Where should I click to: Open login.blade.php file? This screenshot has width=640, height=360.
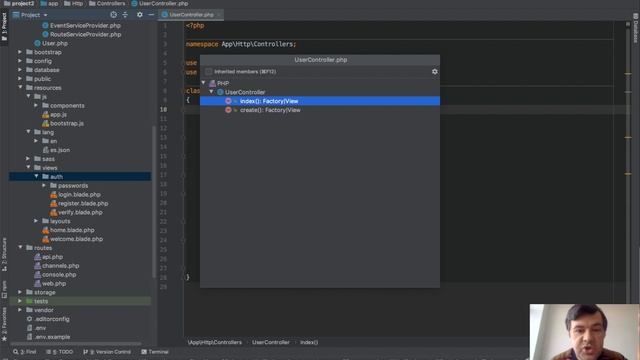tap(79, 195)
